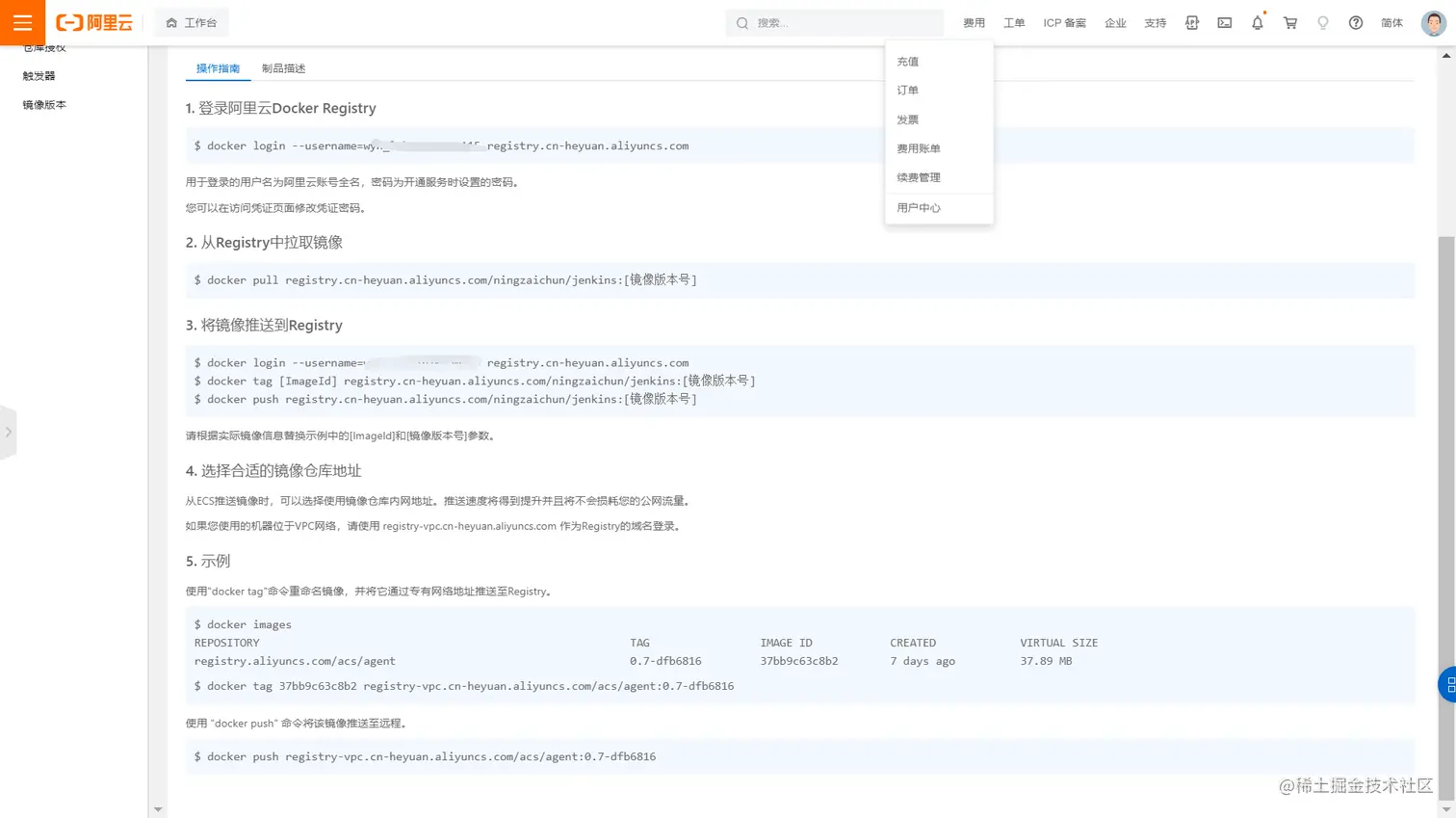Open the 工单 menu in top bar
1456x818 pixels.
pos(1014,23)
